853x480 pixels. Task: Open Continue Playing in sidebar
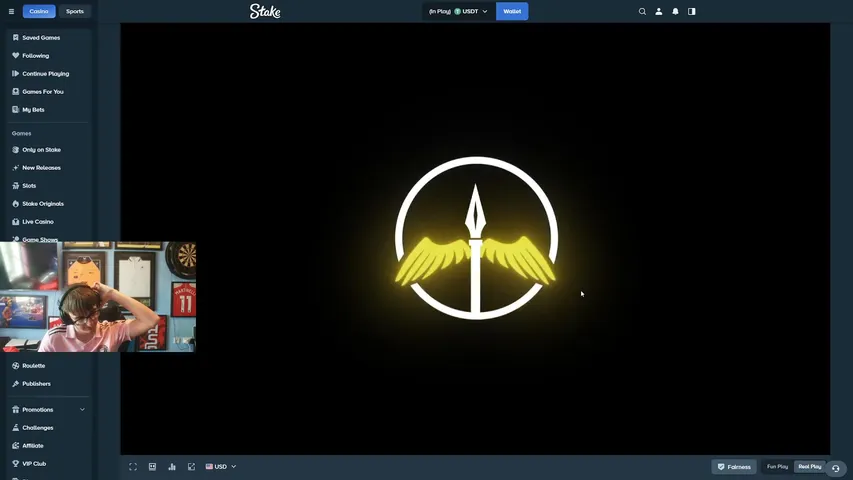coord(48,73)
